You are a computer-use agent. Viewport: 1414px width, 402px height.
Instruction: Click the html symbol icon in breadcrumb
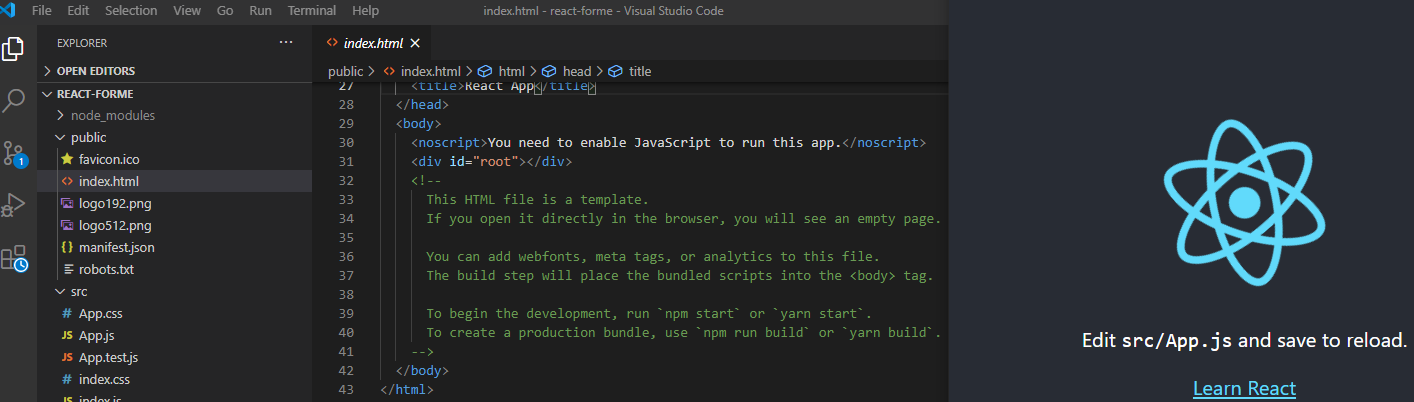coord(485,71)
